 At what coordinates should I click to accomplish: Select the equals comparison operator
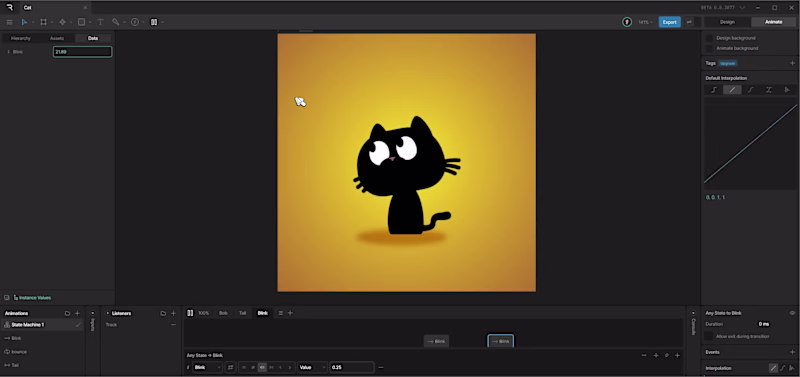243,367
